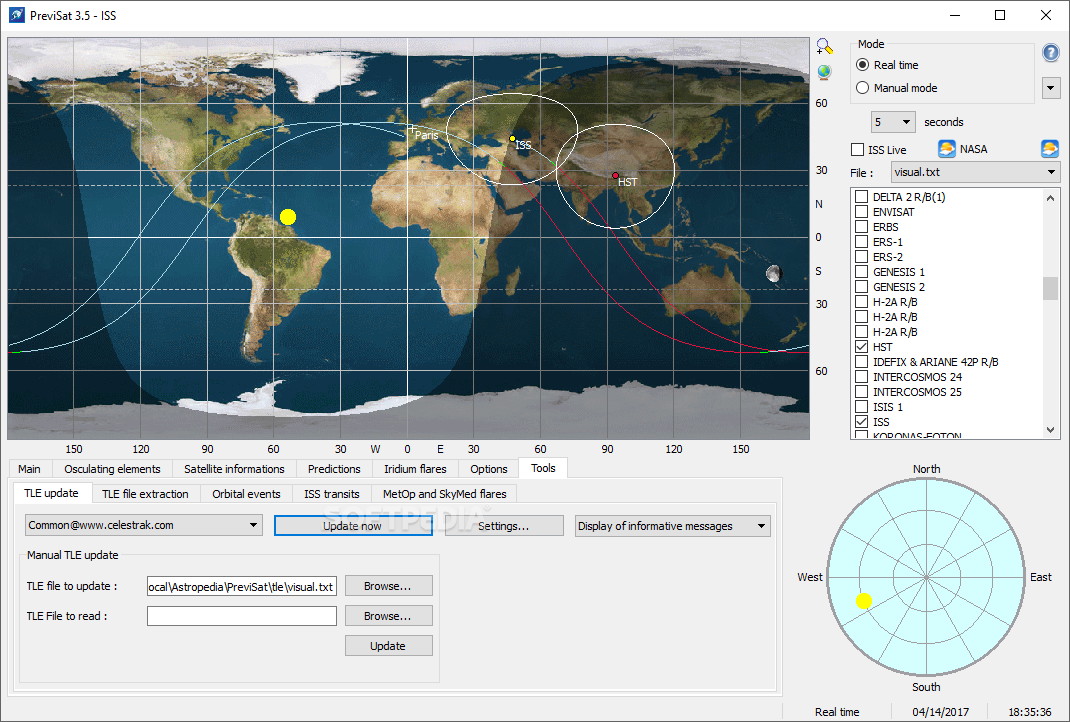Check the INTERCOSMOS 24 satellite
Image resolution: width=1070 pixels, height=722 pixels.
pos(862,377)
